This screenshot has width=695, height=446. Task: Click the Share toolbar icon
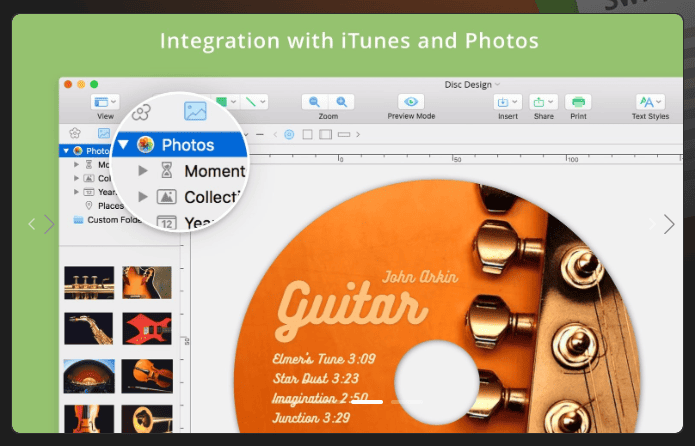click(539, 102)
